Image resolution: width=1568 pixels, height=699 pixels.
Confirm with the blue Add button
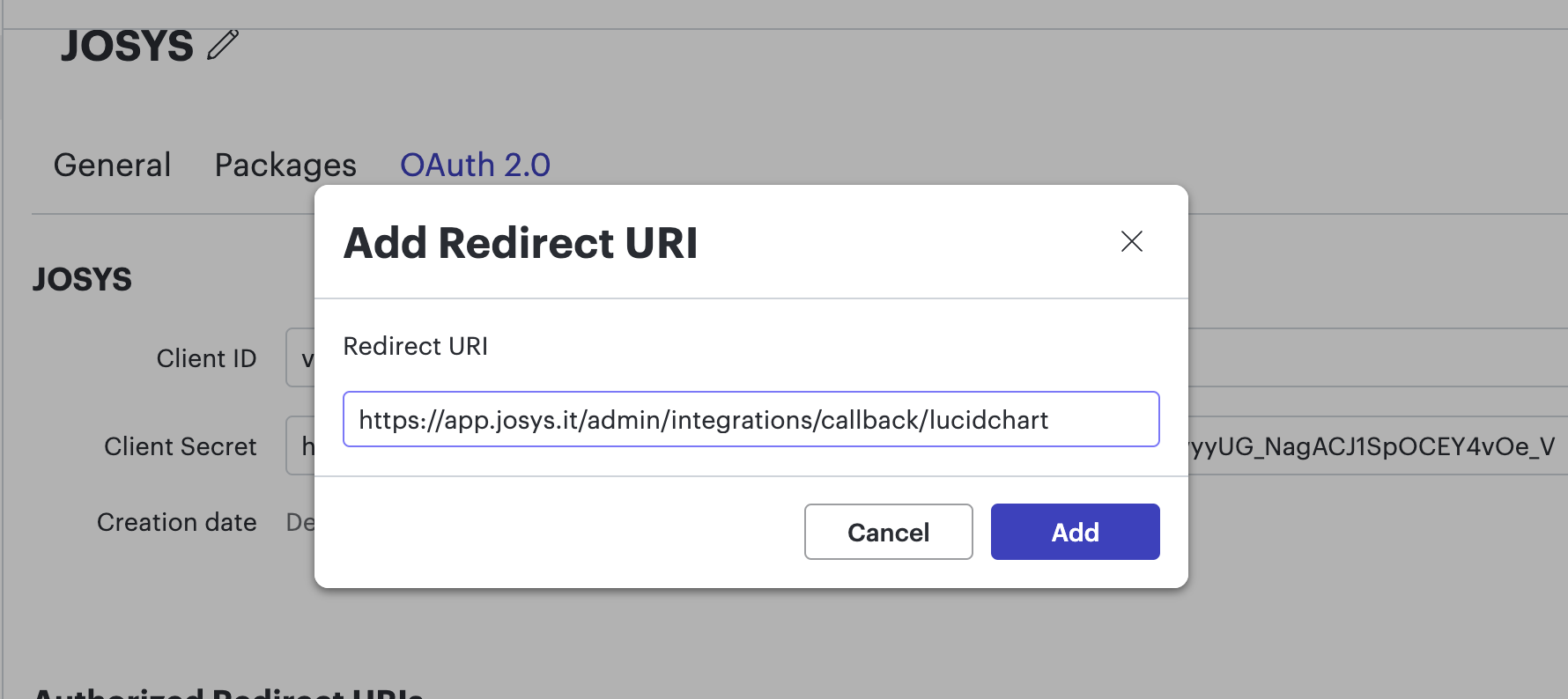click(1075, 532)
